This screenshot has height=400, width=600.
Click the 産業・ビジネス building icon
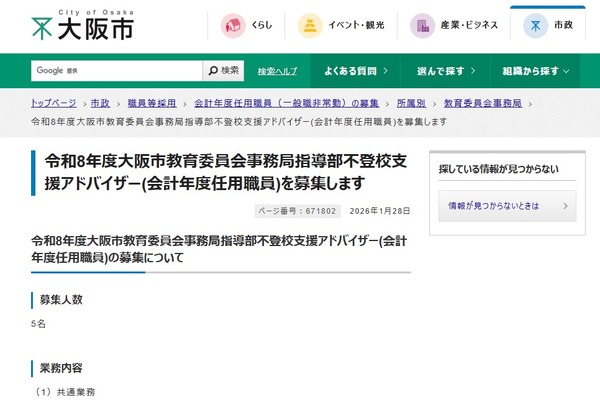pos(422,26)
